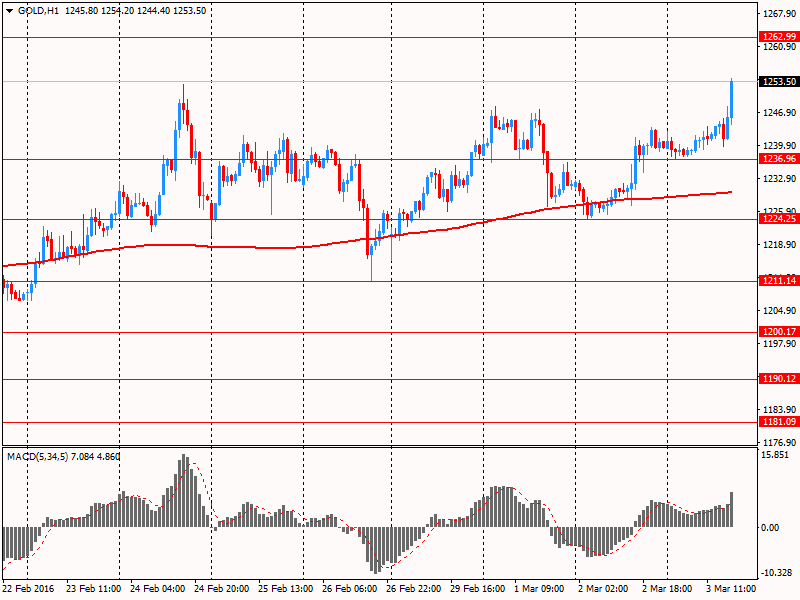Select the 1190.12 red price tag
Image resolution: width=800 pixels, height=600 pixels.
click(777, 379)
